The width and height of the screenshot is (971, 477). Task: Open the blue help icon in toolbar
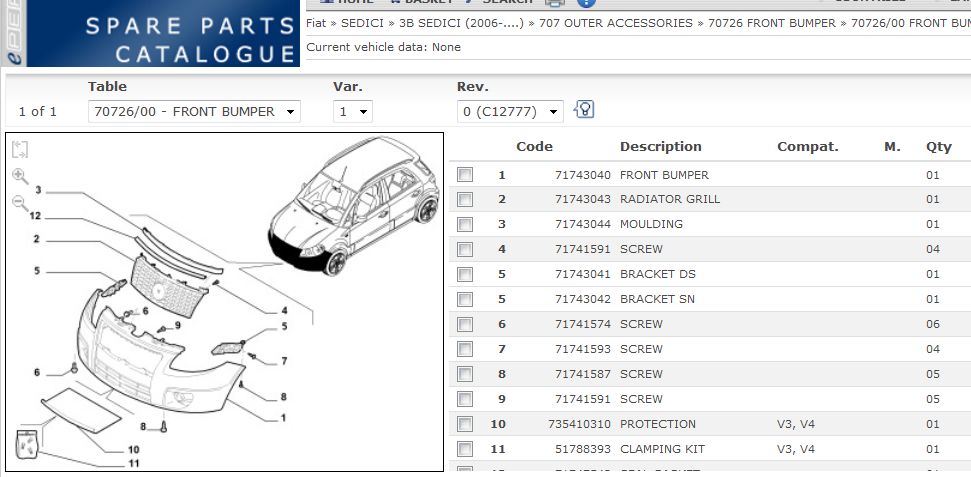(586, 2)
